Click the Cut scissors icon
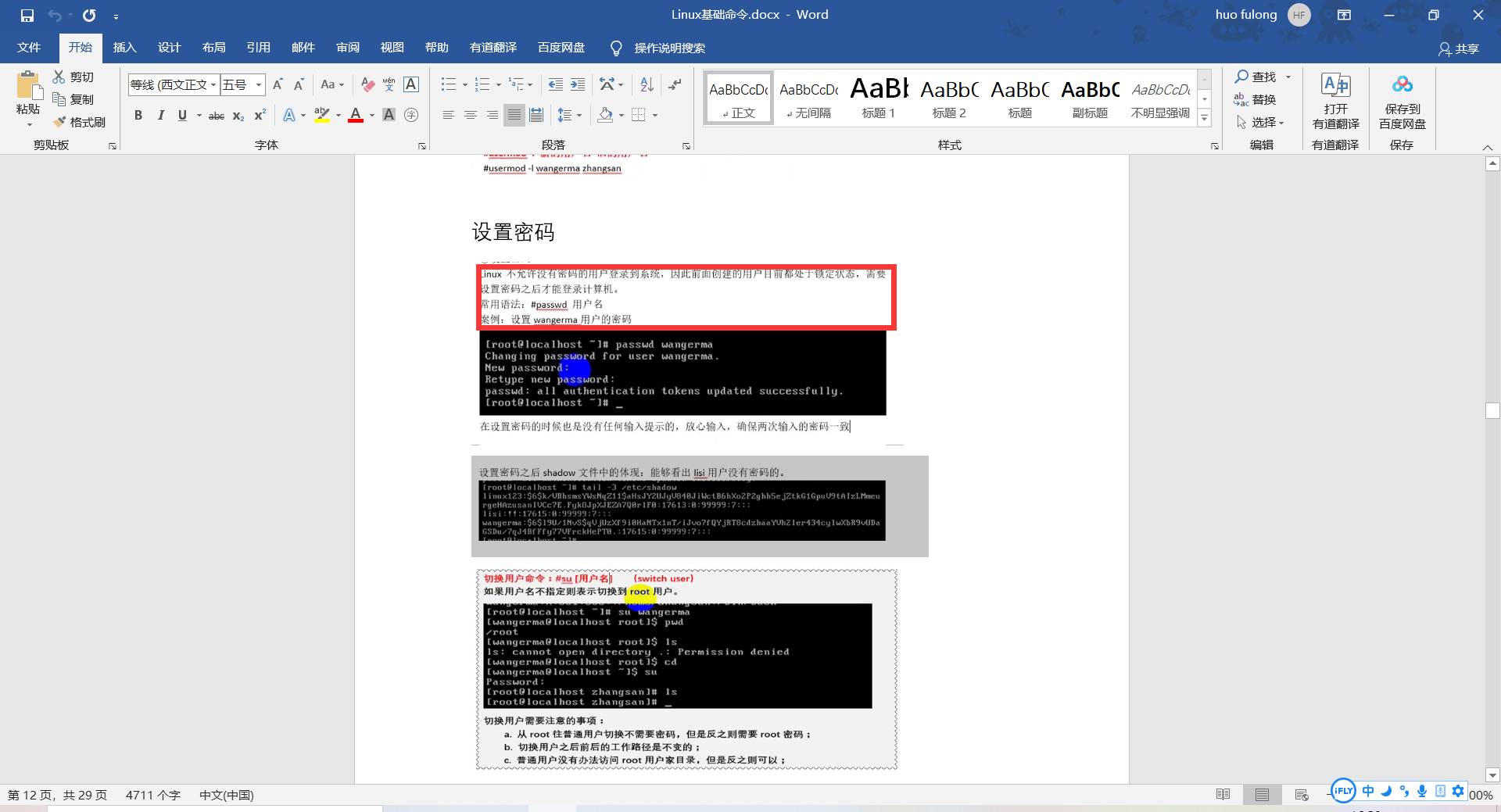 pyautogui.click(x=59, y=77)
